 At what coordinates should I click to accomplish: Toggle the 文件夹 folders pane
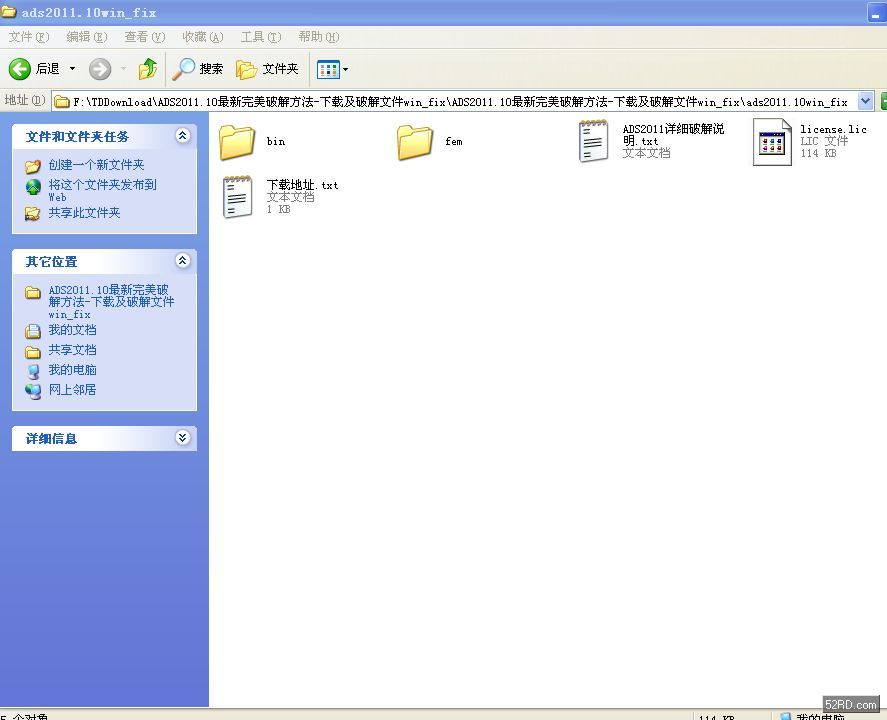point(267,69)
